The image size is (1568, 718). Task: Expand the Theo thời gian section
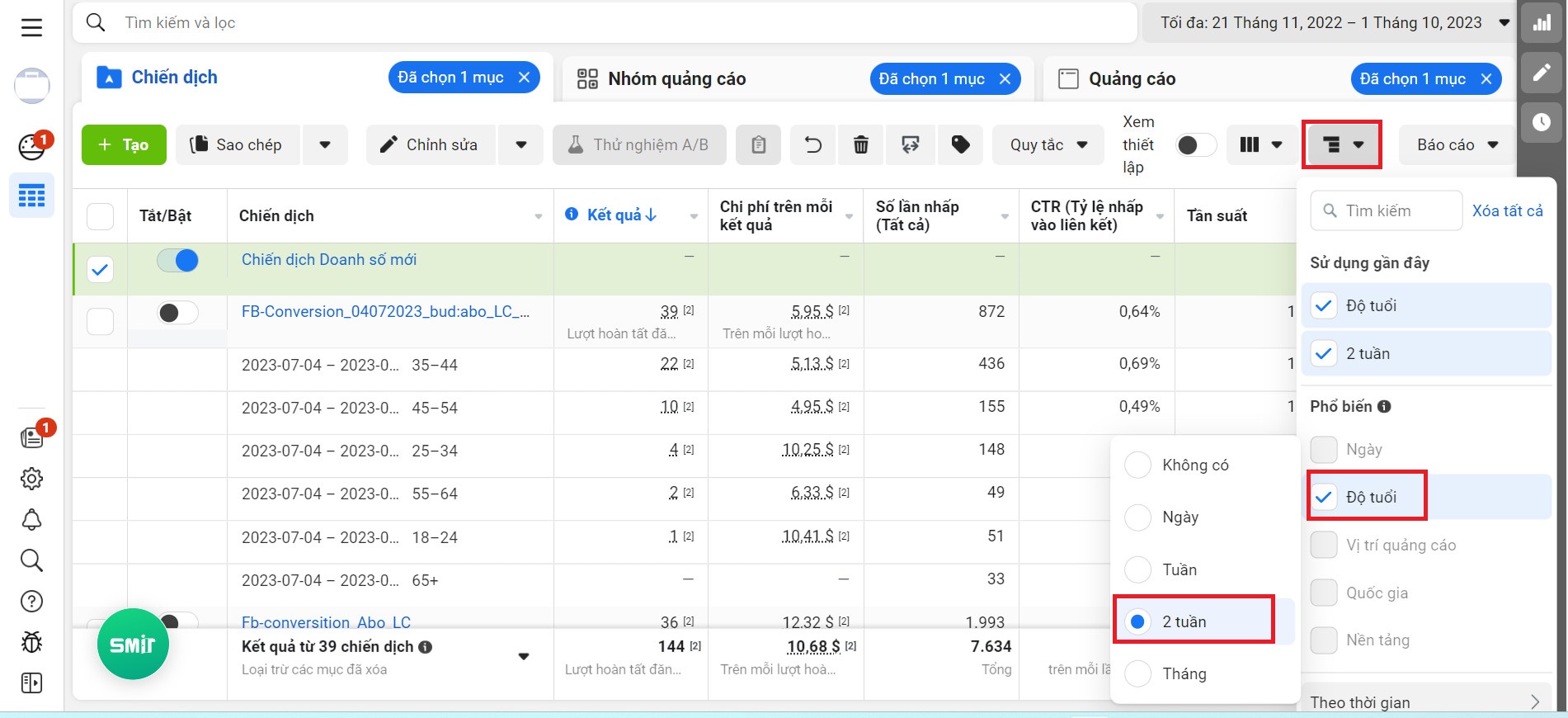(x=1425, y=702)
